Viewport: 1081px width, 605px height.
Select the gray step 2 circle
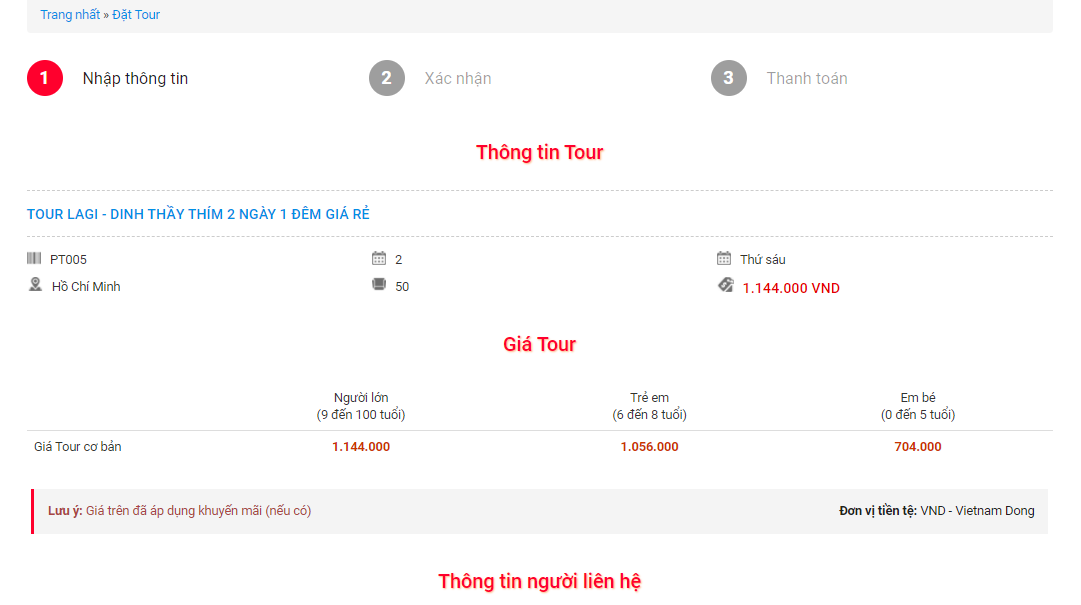(x=387, y=78)
